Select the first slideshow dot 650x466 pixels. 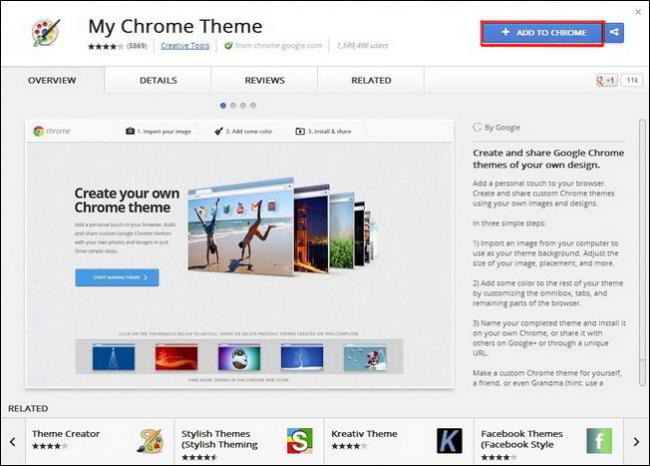[223, 105]
